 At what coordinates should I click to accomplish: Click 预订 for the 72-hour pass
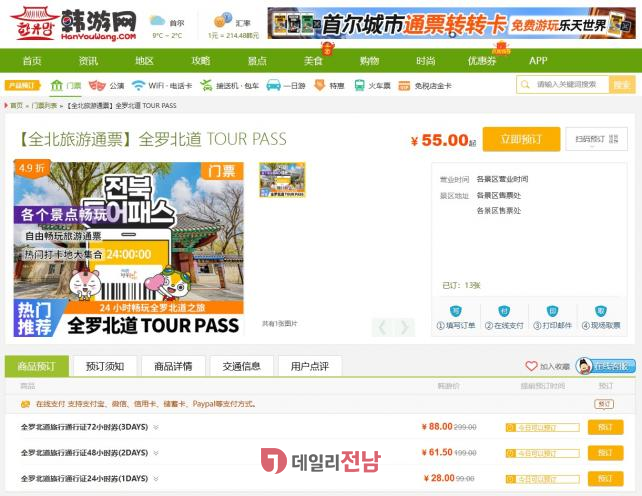point(605,427)
